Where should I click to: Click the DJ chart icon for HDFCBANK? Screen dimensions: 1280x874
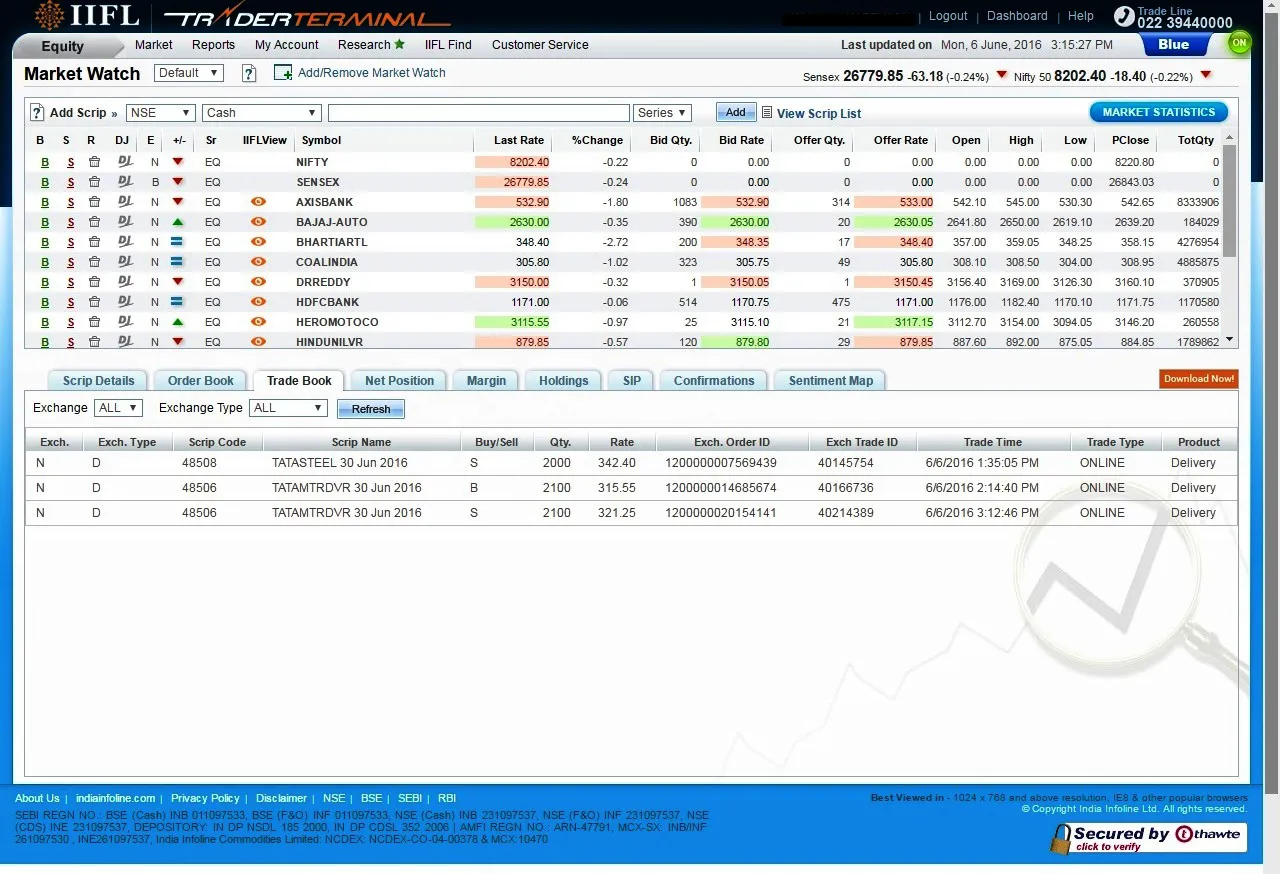pos(124,301)
